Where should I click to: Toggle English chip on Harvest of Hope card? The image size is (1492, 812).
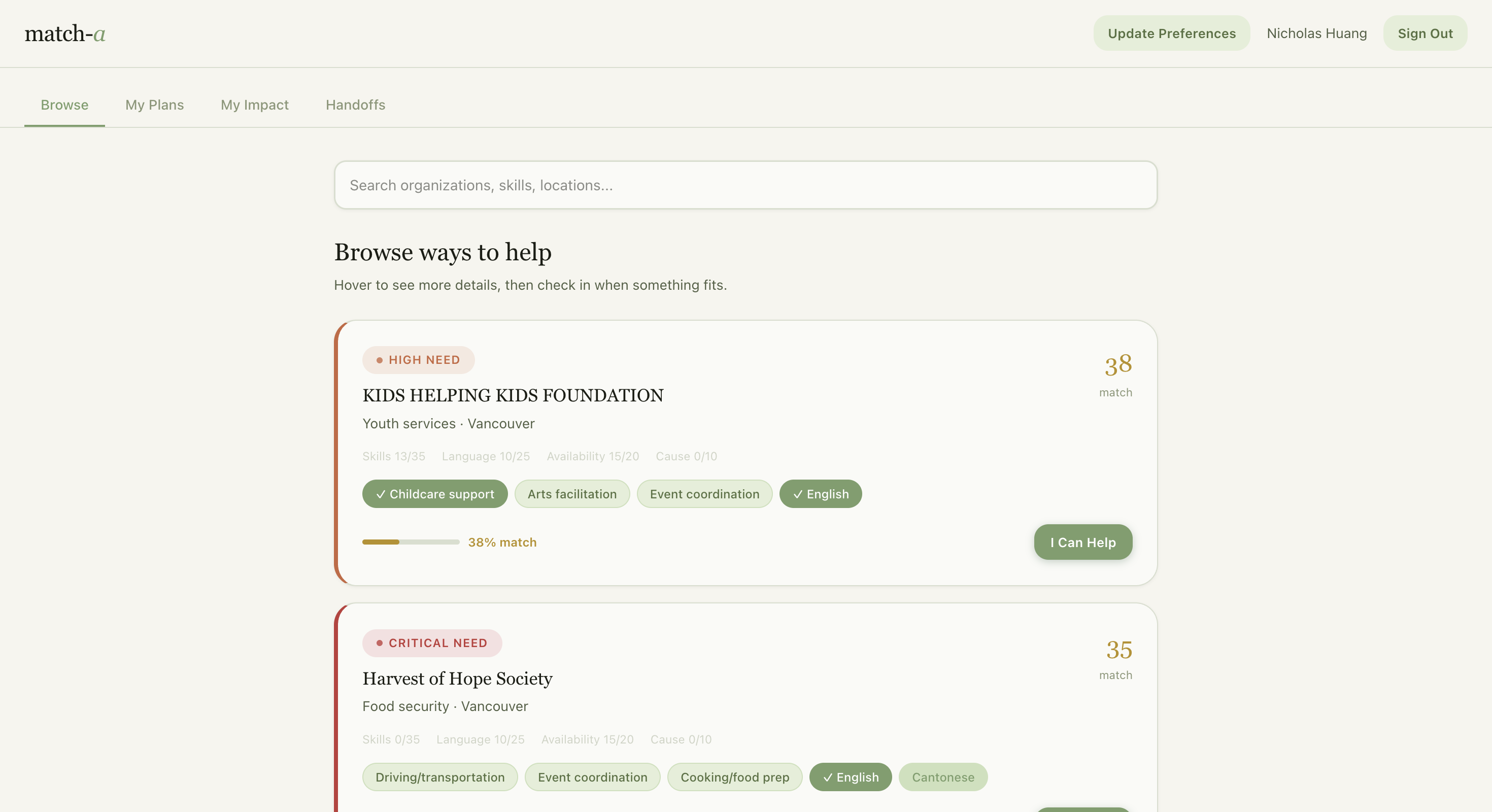850,777
